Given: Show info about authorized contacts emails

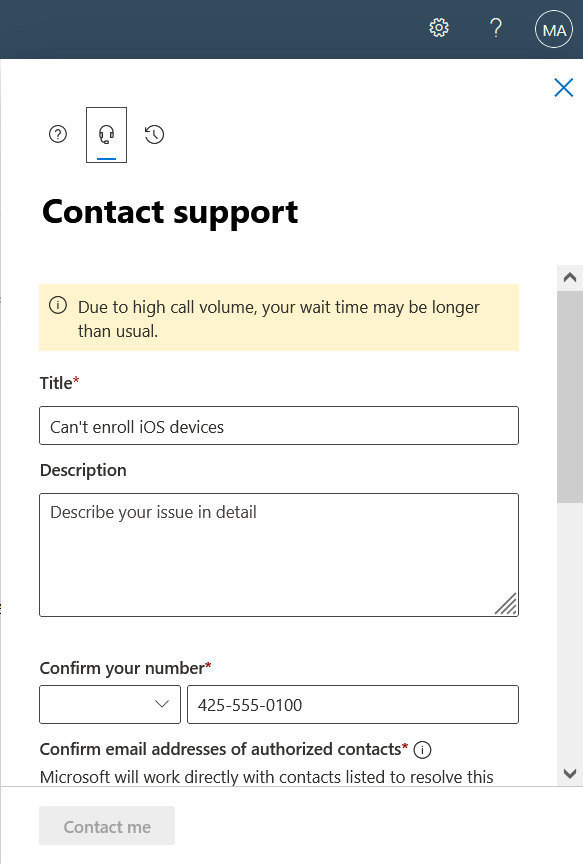Looking at the screenshot, I should 422,750.
